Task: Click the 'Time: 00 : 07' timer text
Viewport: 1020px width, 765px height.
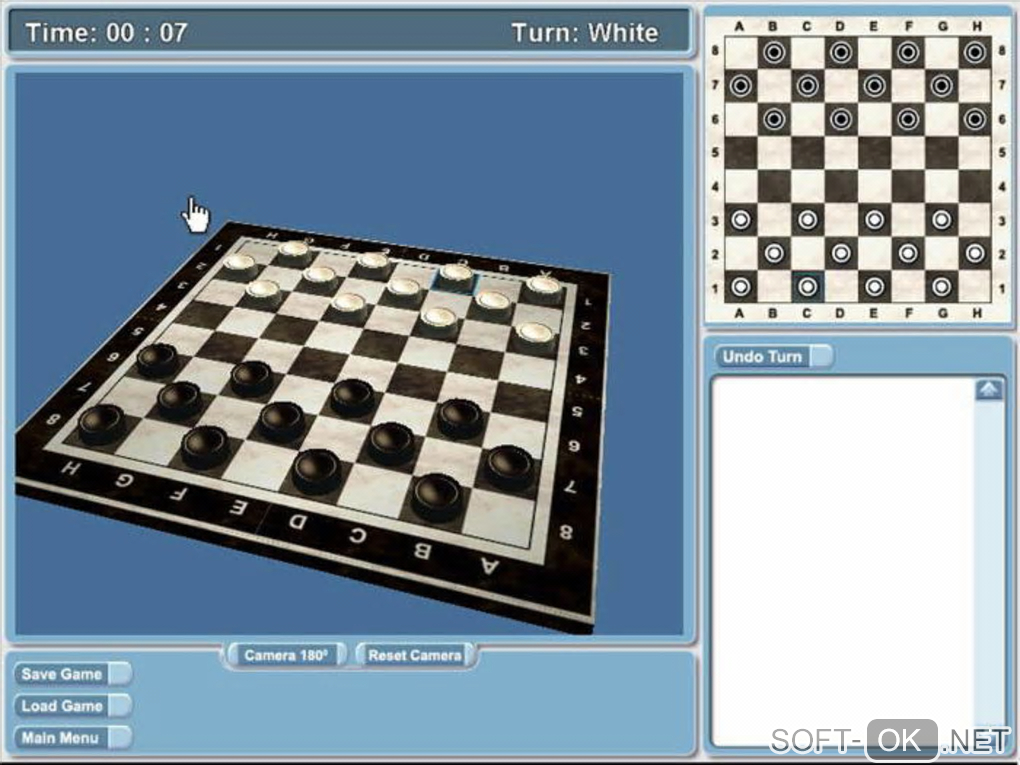Action: coord(106,33)
